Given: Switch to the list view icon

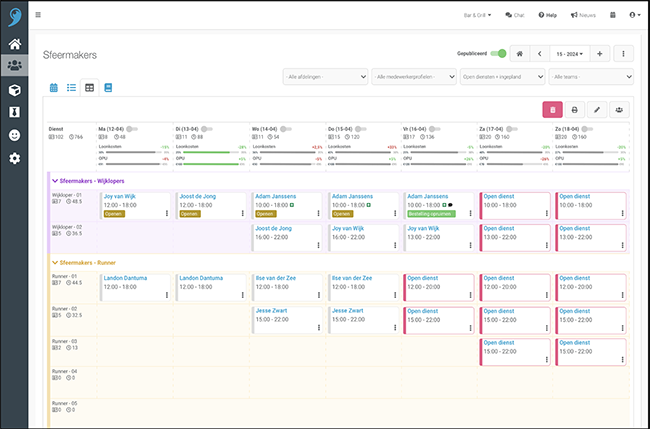Looking at the screenshot, I should 71,88.
